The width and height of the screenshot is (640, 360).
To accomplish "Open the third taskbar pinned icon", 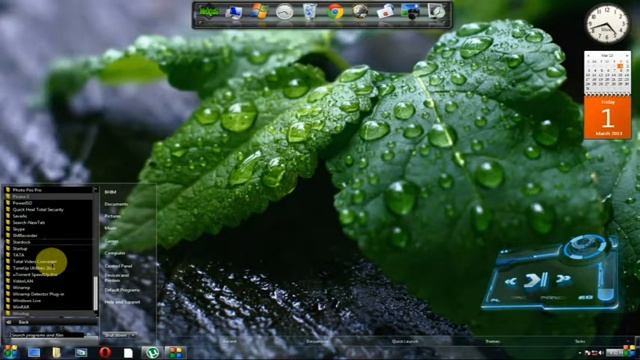I will click(81, 352).
